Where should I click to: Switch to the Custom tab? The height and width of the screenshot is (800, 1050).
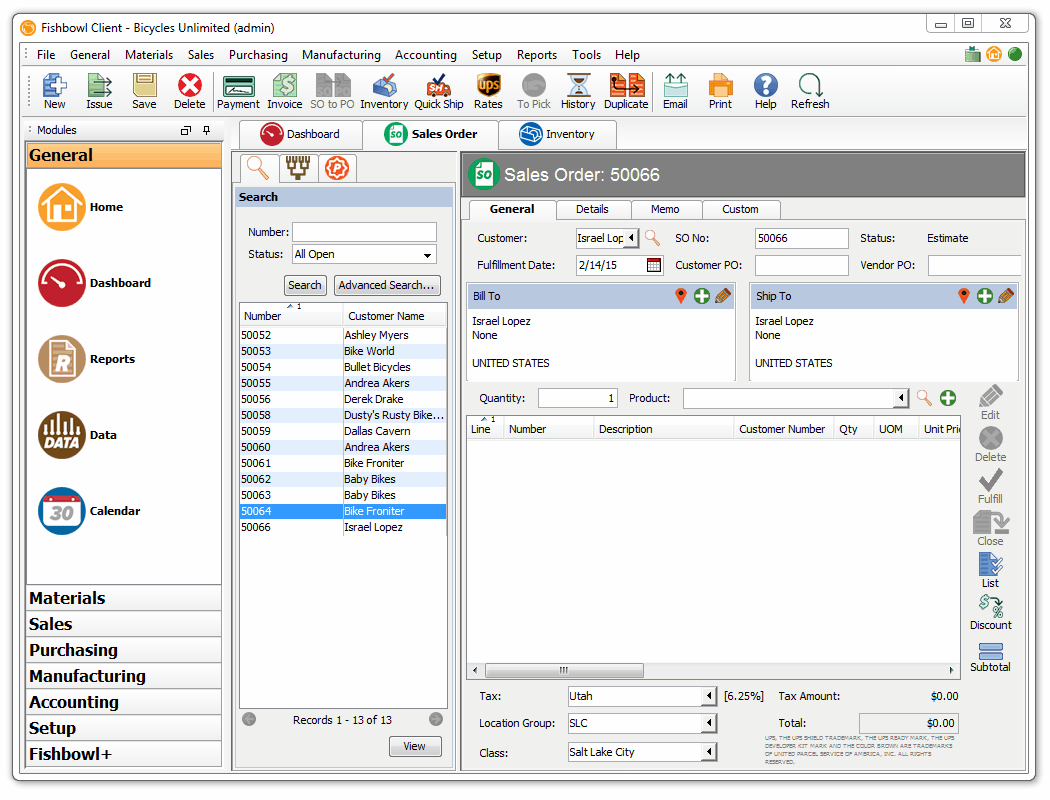740,210
